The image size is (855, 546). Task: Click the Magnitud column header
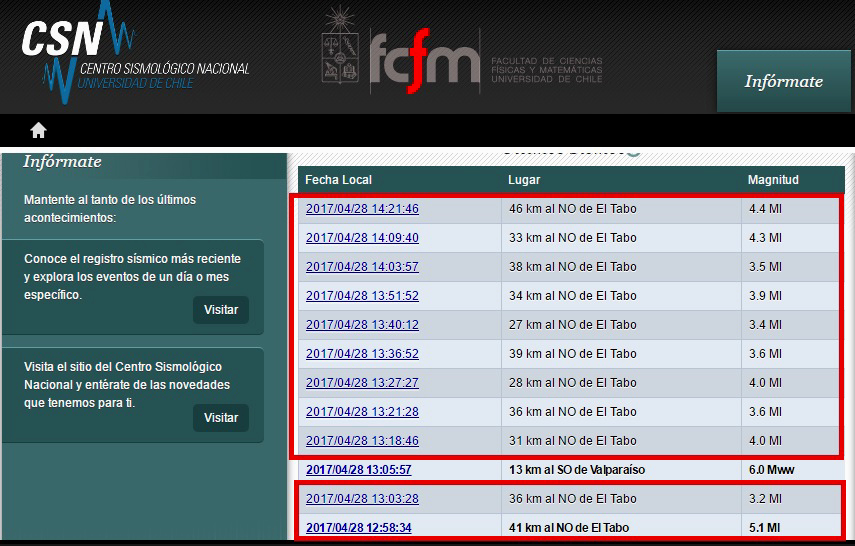773,180
